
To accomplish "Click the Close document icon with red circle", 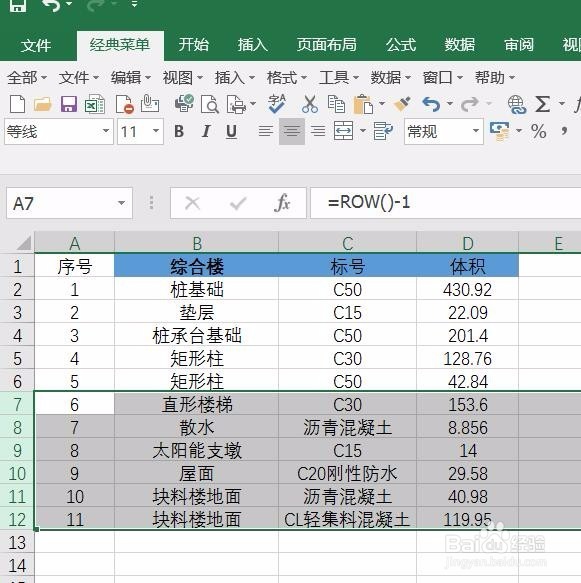I will click(x=124, y=104).
